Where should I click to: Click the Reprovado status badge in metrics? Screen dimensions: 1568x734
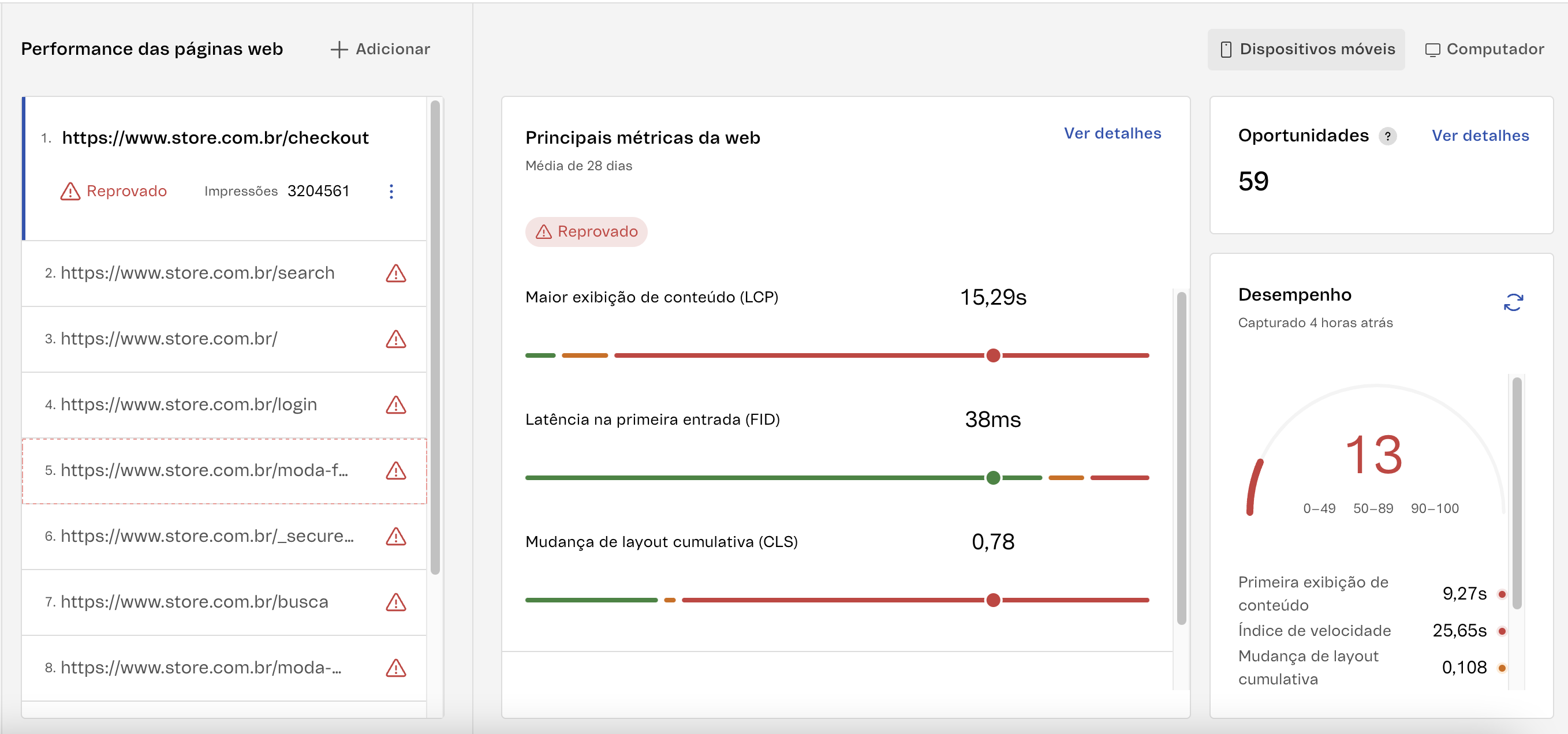(x=585, y=232)
